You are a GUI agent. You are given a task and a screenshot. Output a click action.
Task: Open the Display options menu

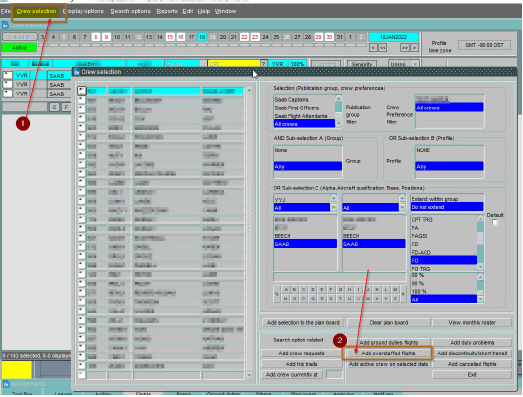tap(83, 11)
